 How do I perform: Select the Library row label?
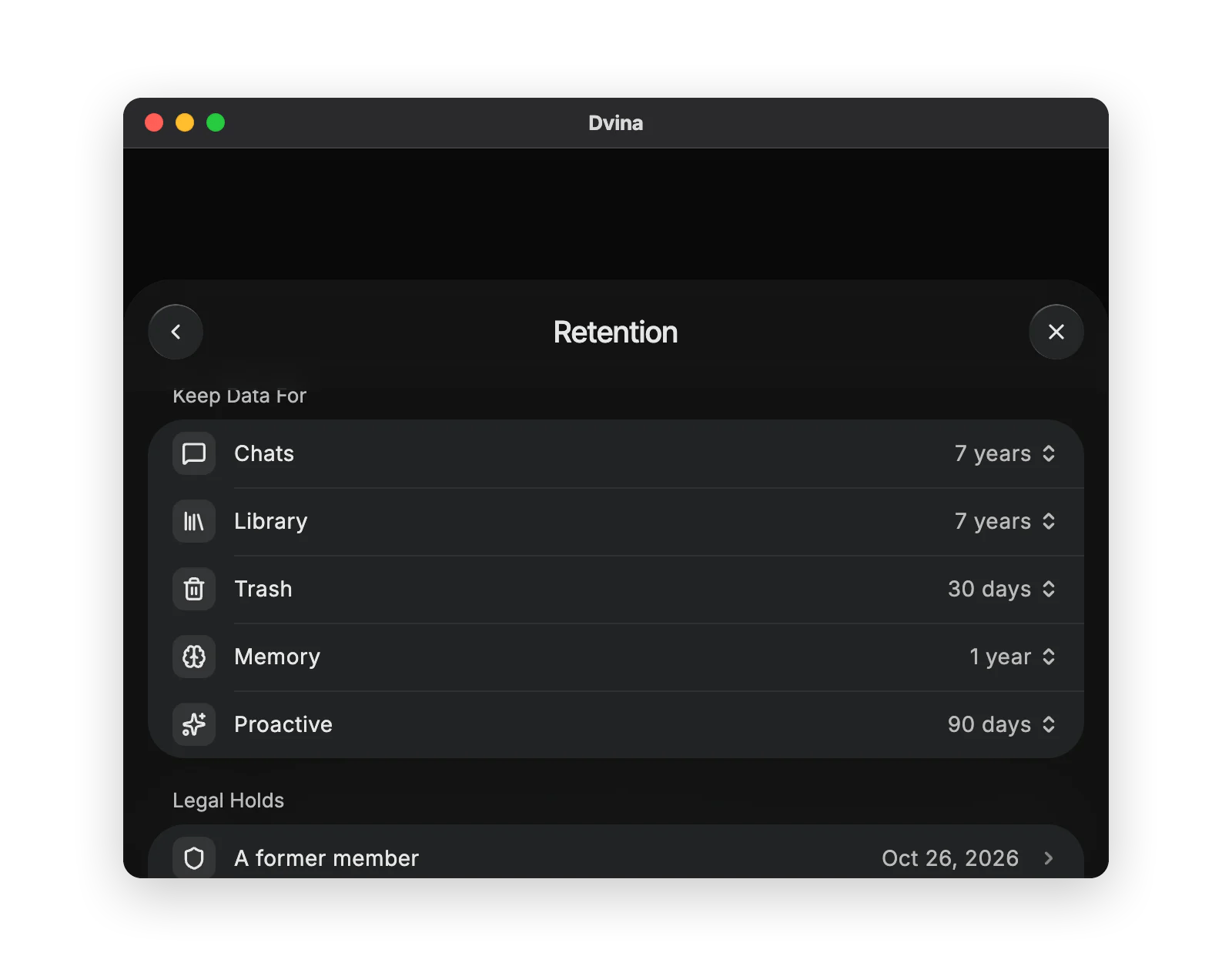point(271,521)
